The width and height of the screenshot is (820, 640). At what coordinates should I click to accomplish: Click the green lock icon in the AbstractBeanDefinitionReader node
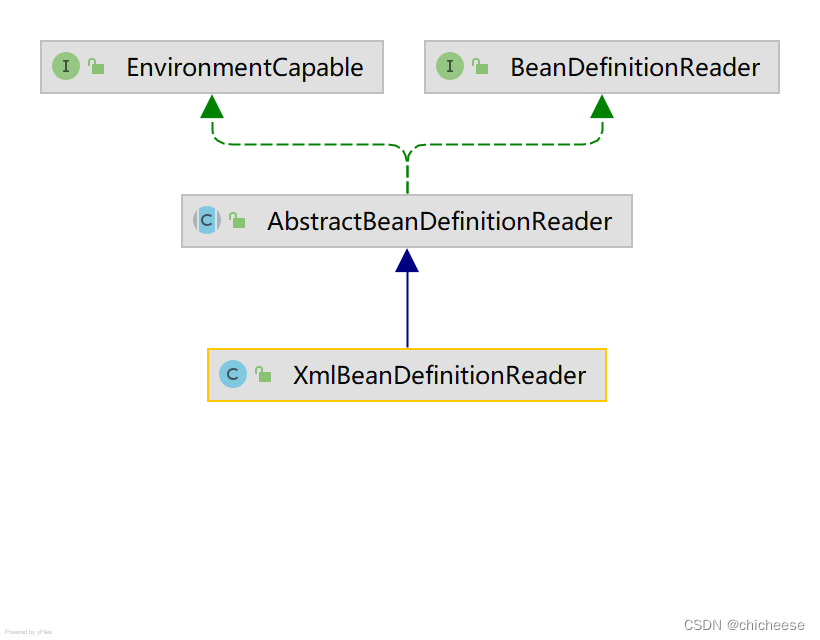tap(237, 220)
